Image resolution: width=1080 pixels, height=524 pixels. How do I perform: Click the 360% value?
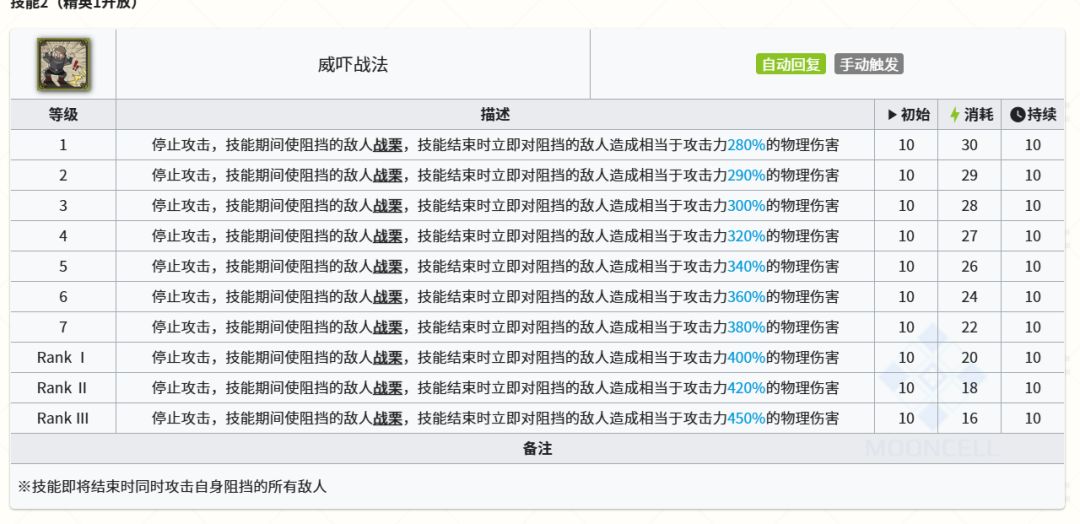(x=746, y=297)
